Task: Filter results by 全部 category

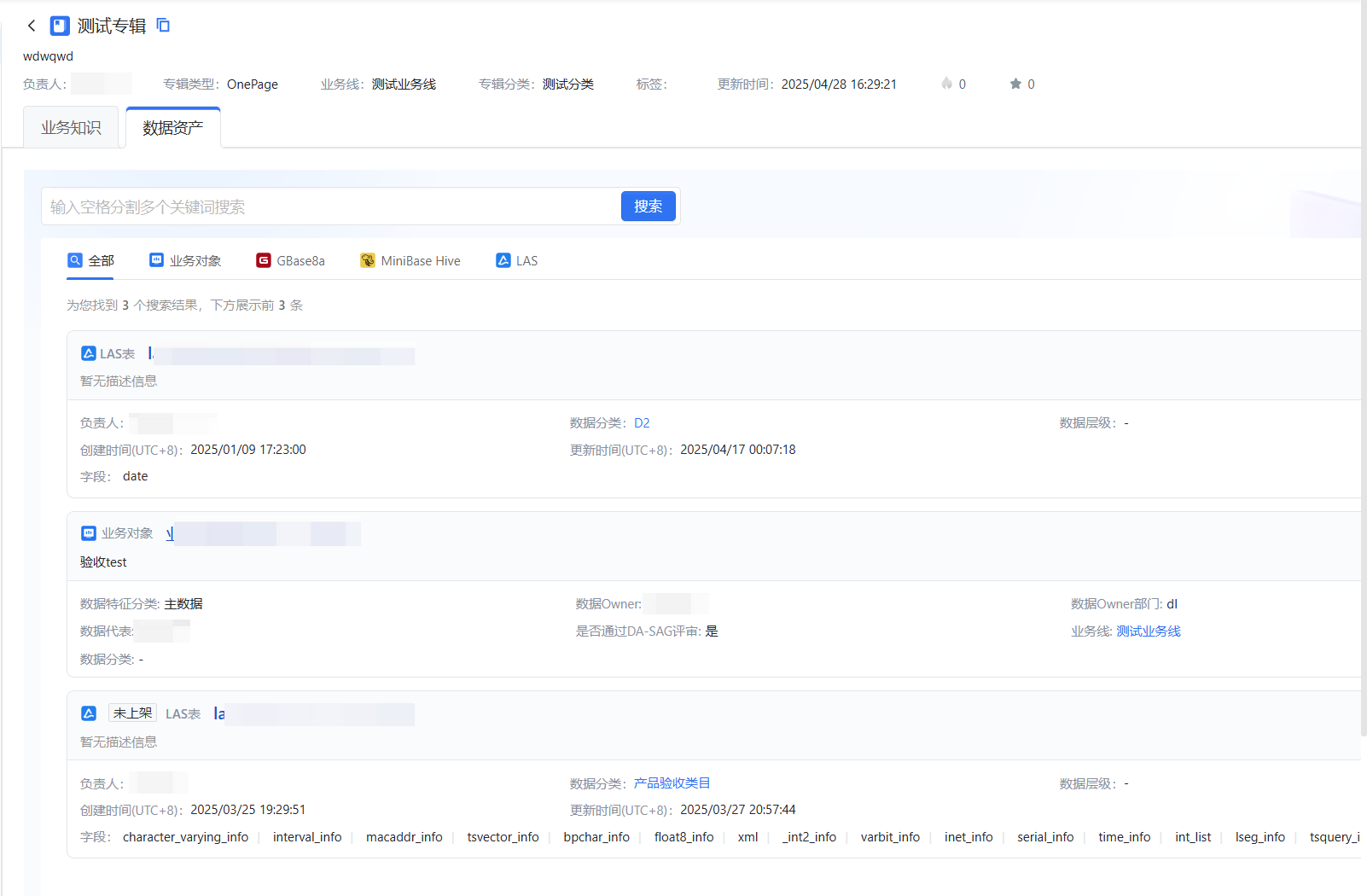Action: [x=90, y=261]
